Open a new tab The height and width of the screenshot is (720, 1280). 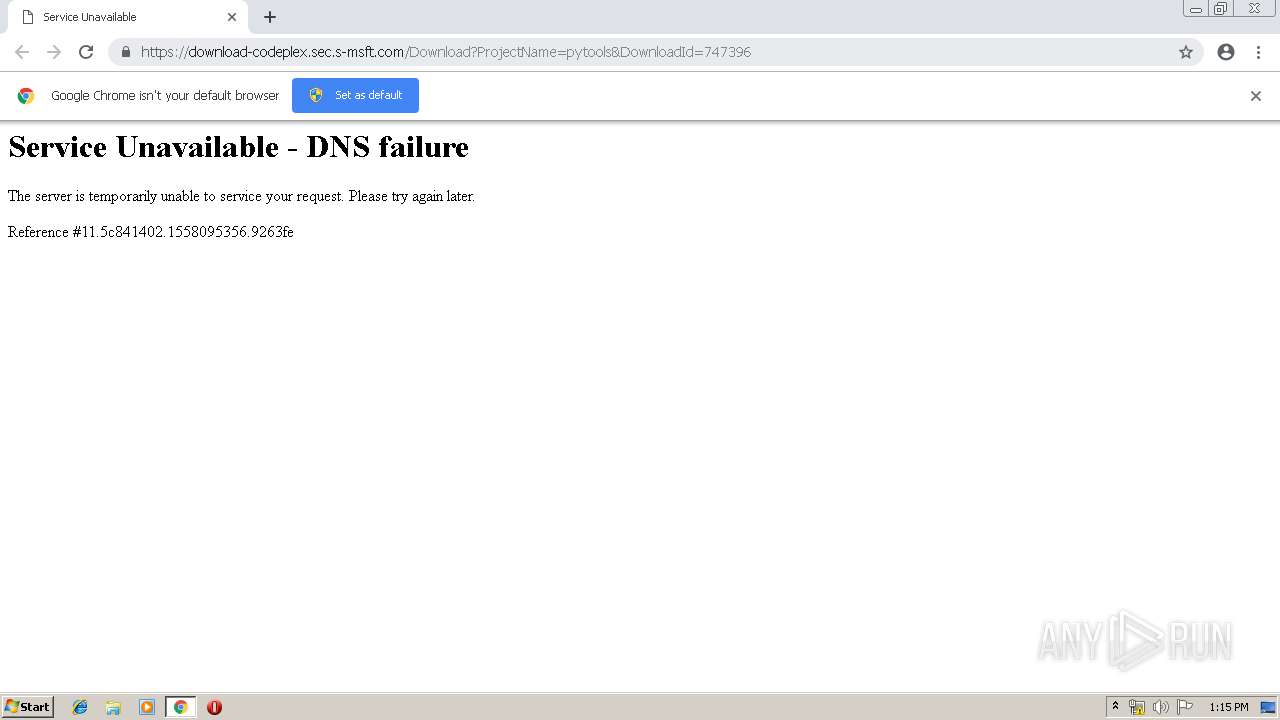pos(270,17)
